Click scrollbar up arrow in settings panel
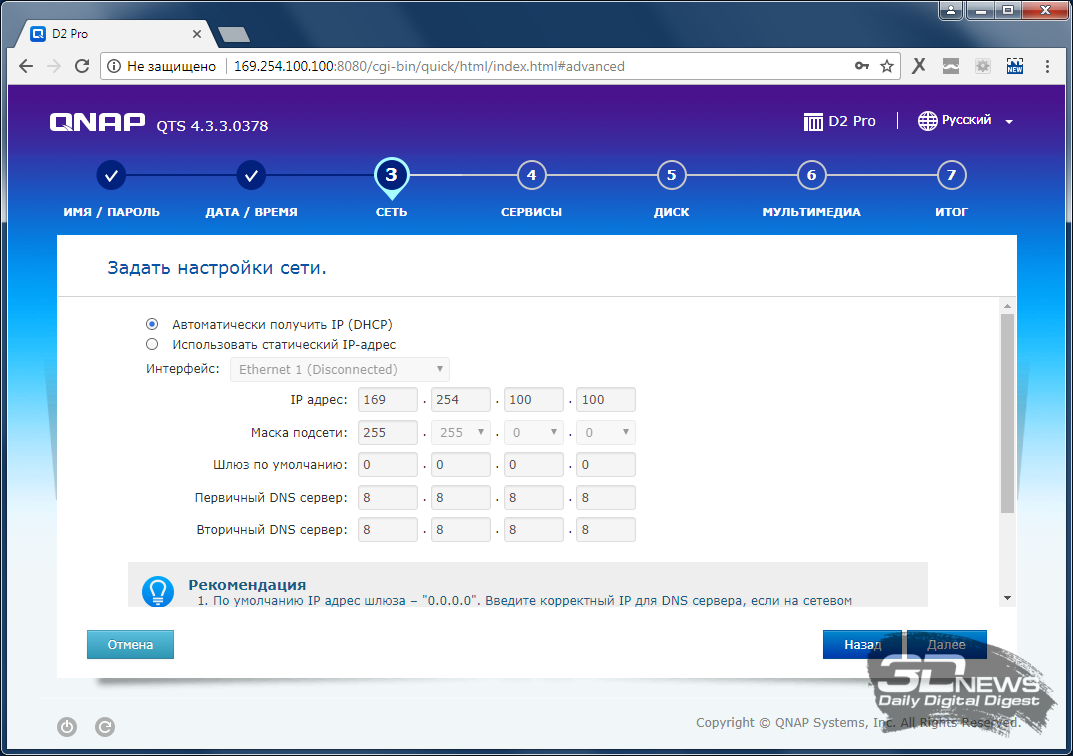Viewport: 1073px width, 756px height. coord(1007,306)
